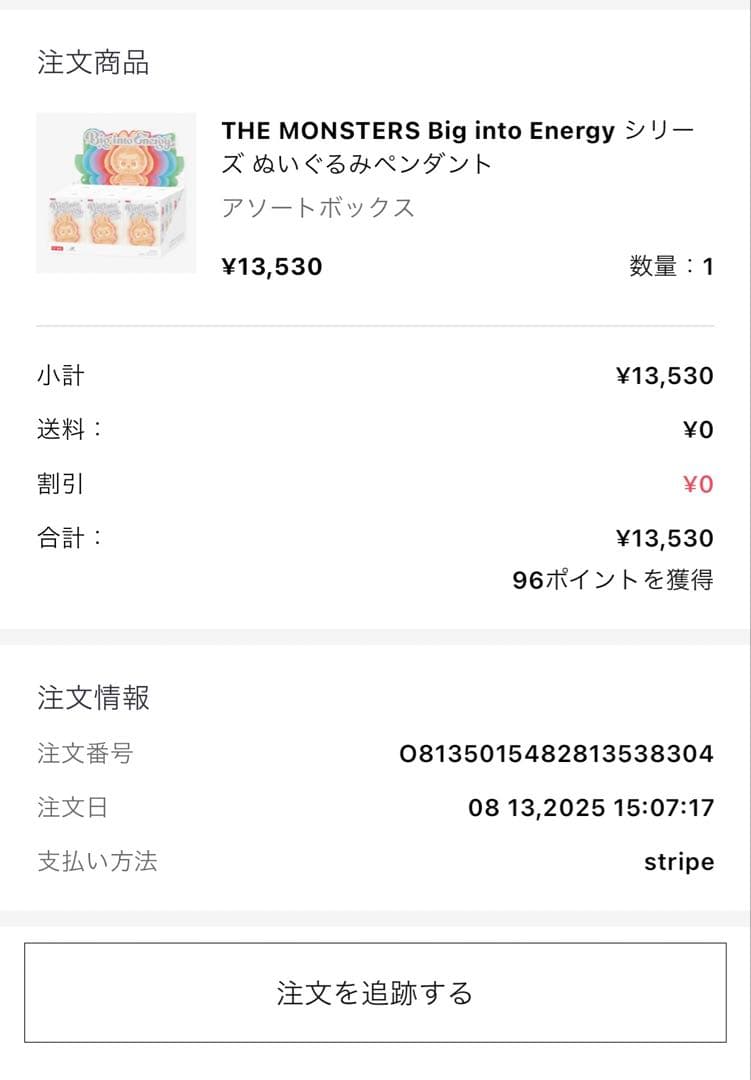This screenshot has height=1080, width=751.
Task: Open THE MONSTERS Big into Energy product title
Action: [458, 146]
